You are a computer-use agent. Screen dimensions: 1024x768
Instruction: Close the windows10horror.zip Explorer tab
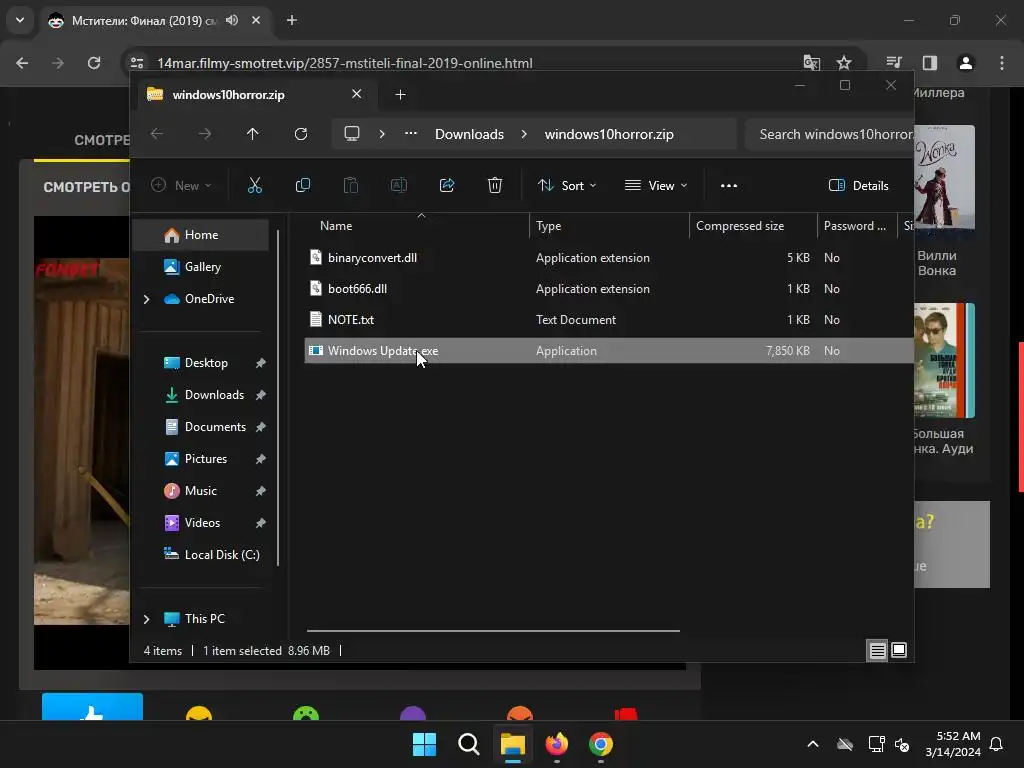click(357, 94)
